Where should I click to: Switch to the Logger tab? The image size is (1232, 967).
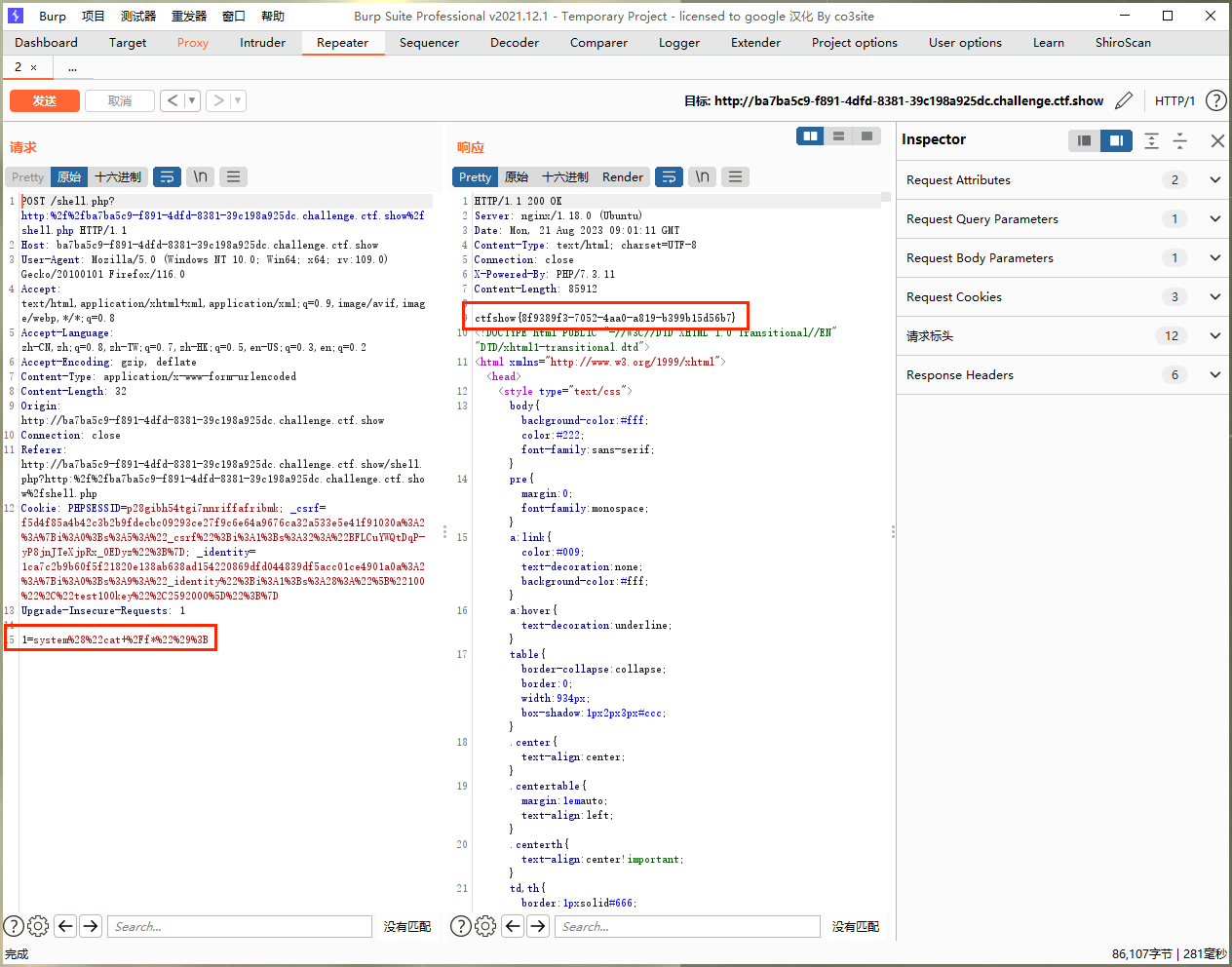[x=679, y=43]
